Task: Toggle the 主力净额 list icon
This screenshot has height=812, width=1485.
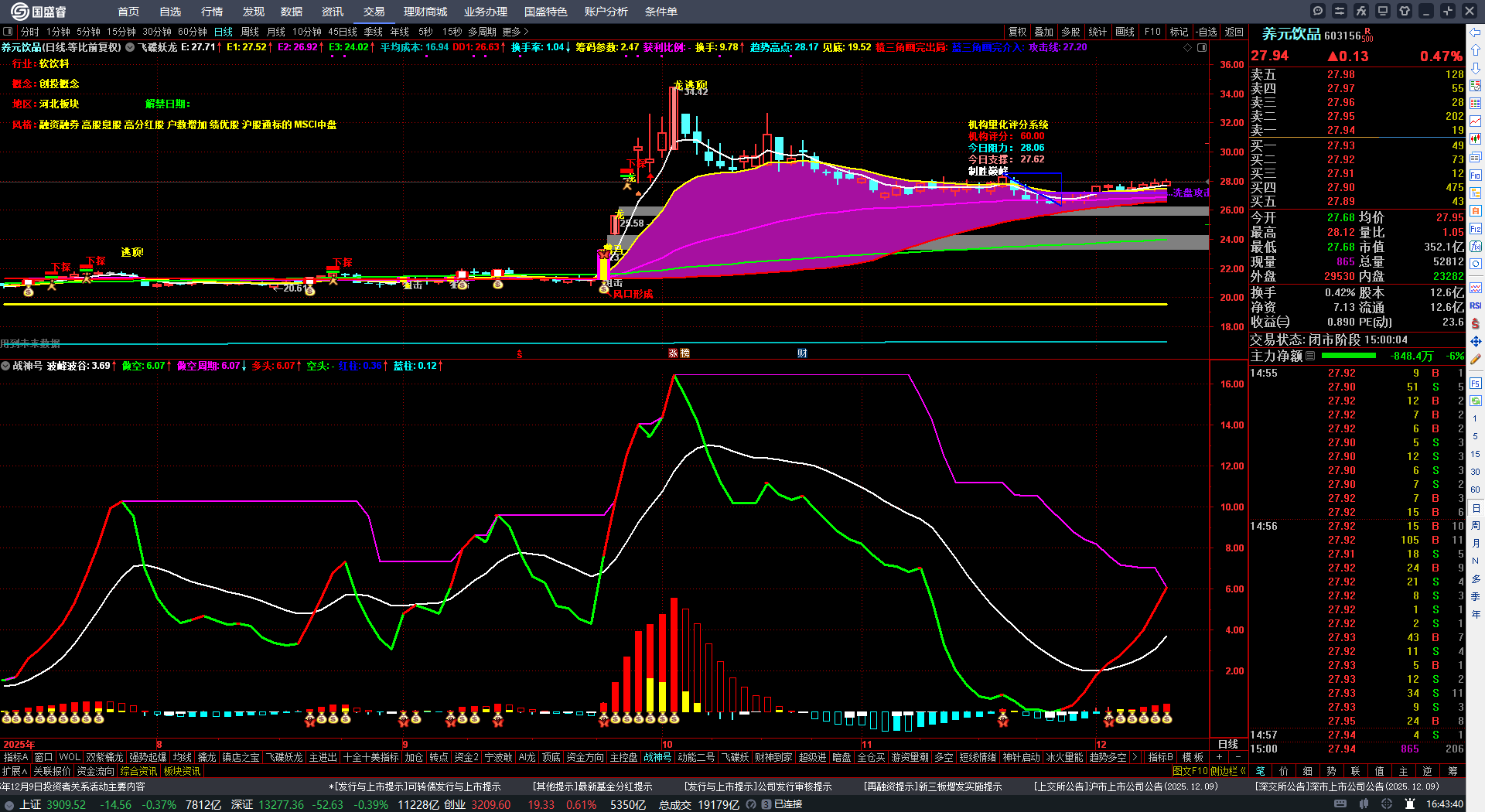Action: tap(1310, 356)
